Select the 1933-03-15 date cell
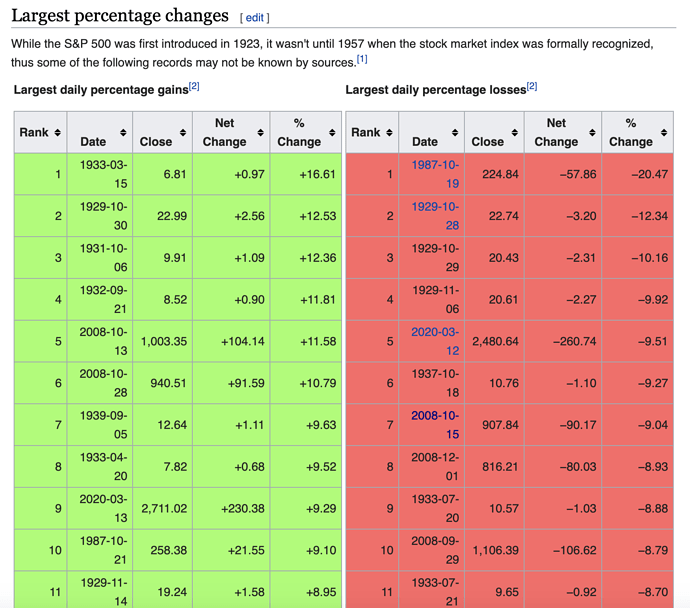Screen dimensions: 690x608 coord(100,174)
